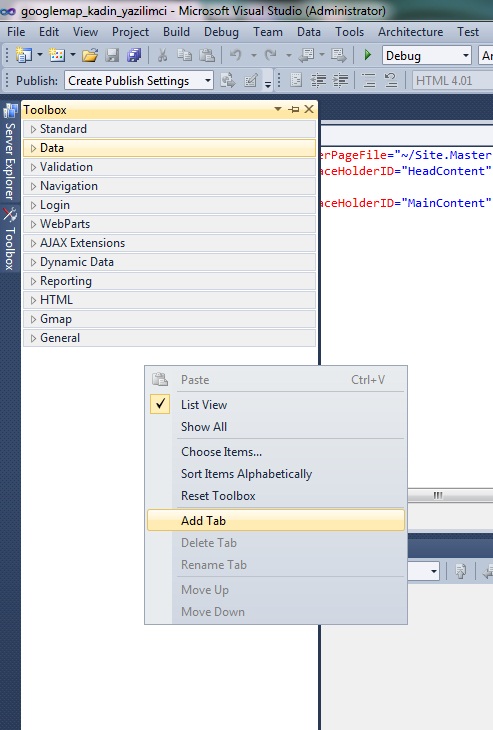
Task: Open the Debug menu
Action: coord(222,32)
